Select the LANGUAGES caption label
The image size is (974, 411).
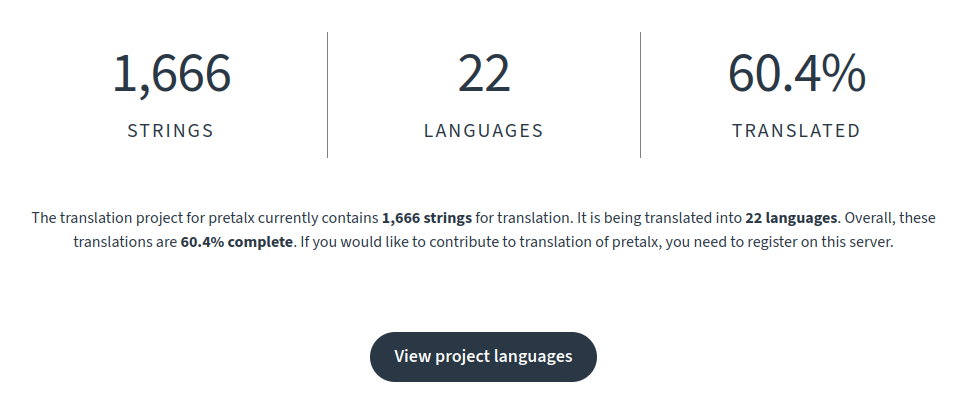coord(484,130)
